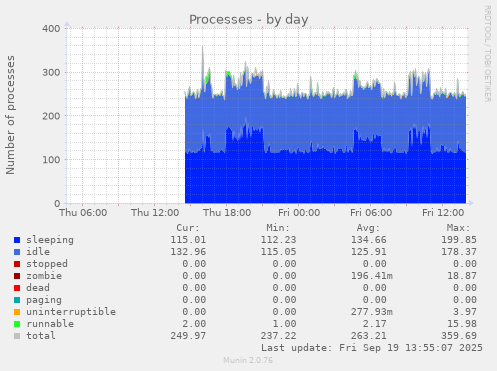Click total average value 263.21

pos(369,336)
